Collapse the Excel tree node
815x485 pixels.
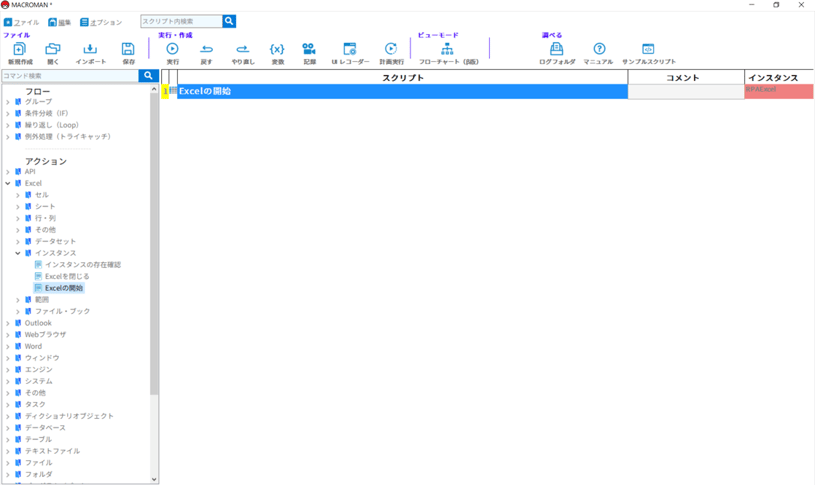coord(8,184)
